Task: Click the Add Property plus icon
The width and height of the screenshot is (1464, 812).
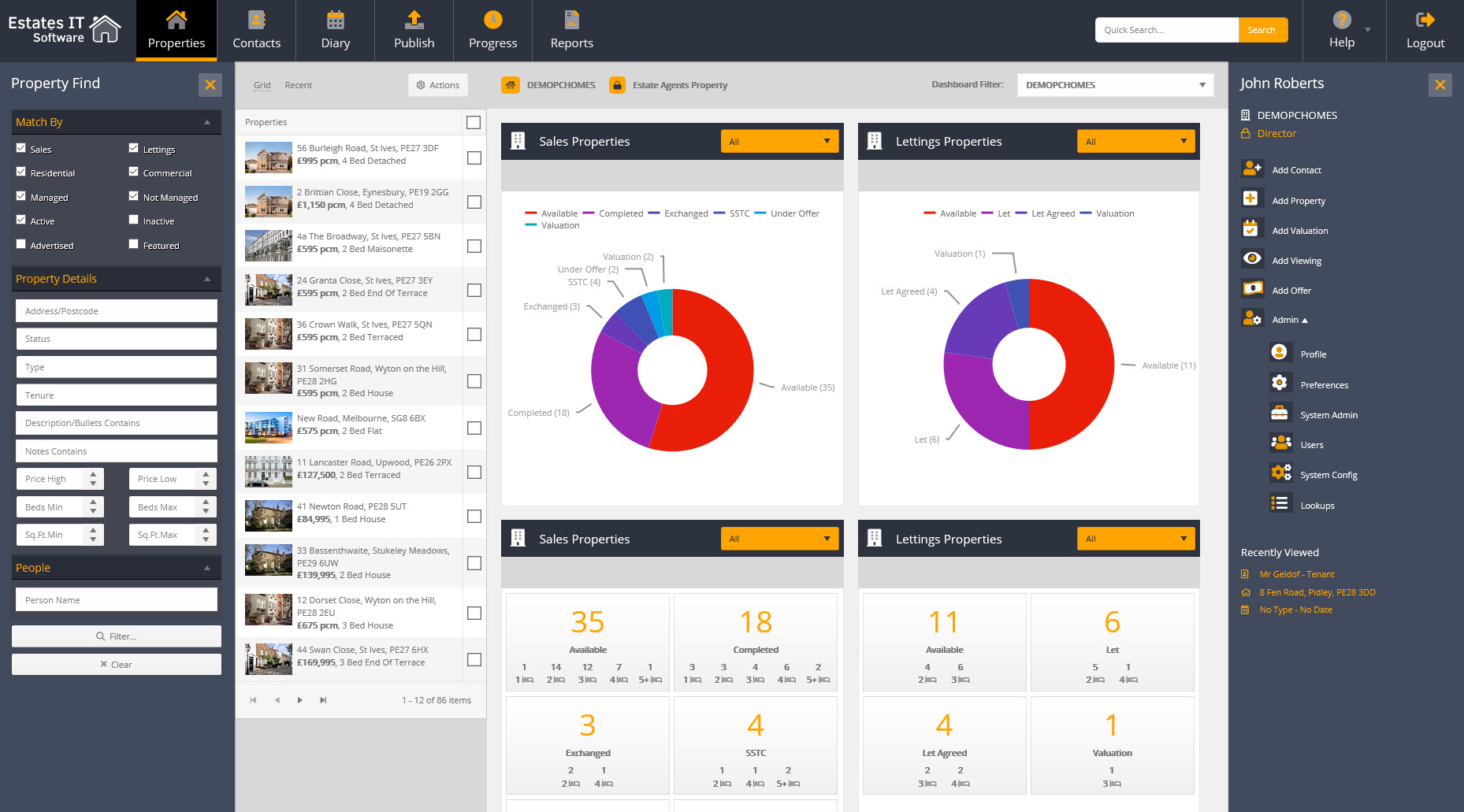Action: [1250, 198]
